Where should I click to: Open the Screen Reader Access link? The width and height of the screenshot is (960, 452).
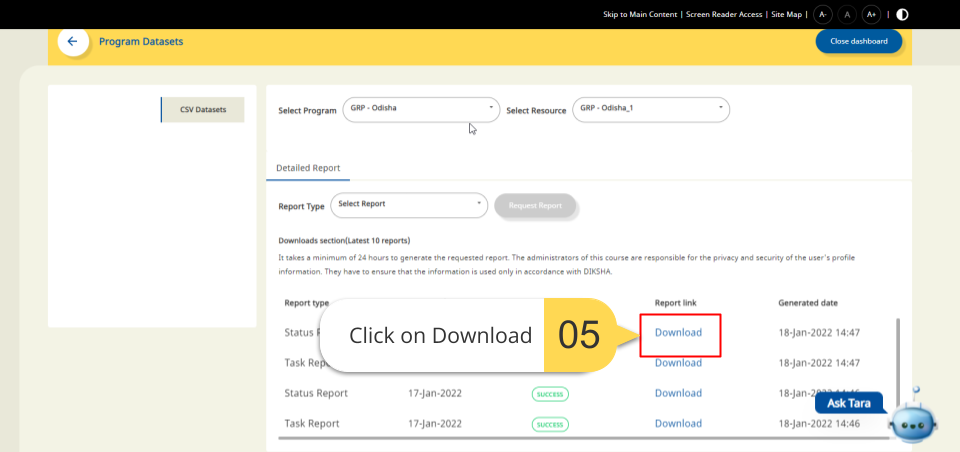coord(724,15)
